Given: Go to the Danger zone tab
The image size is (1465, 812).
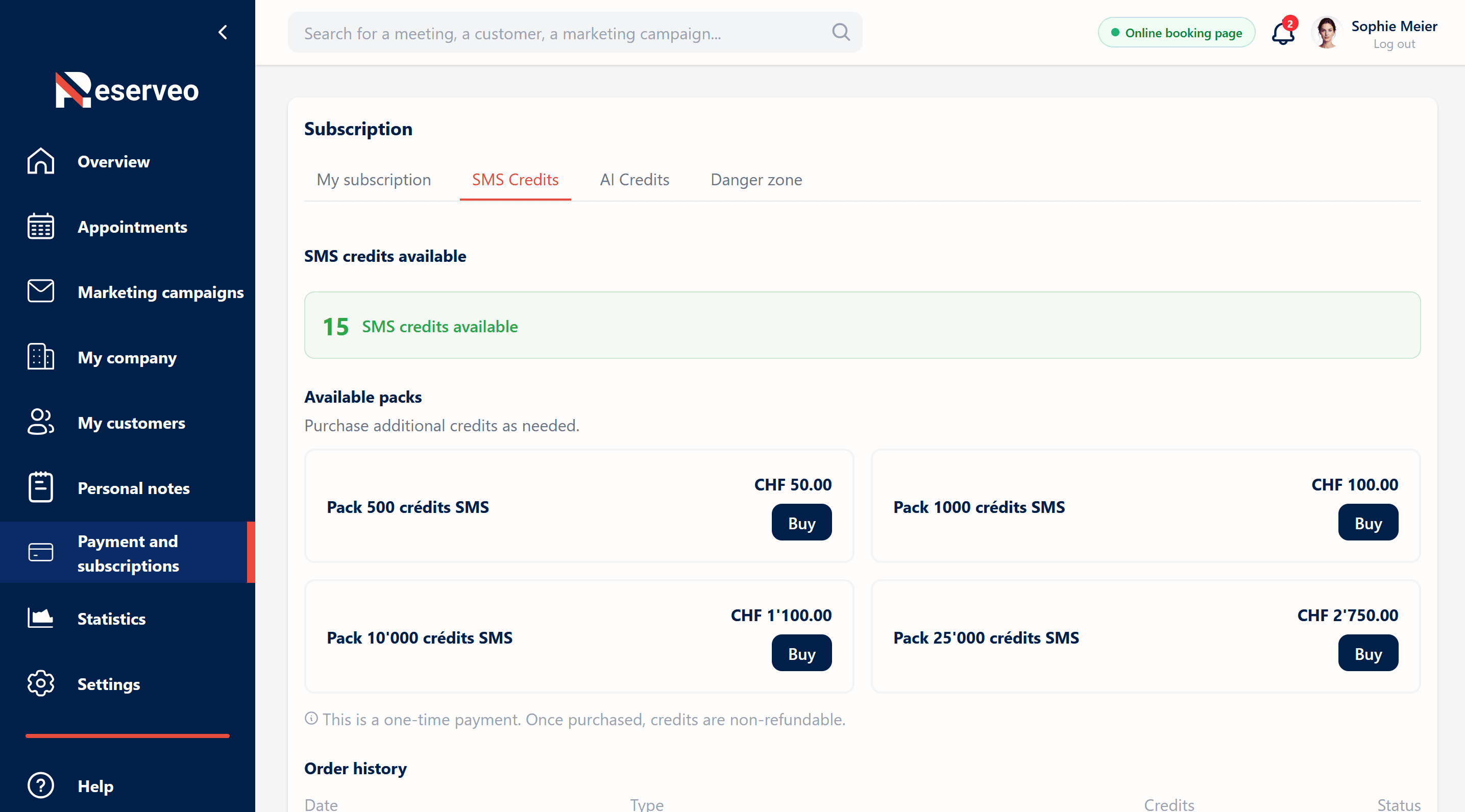Looking at the screenshot, I should pos(756,180).
